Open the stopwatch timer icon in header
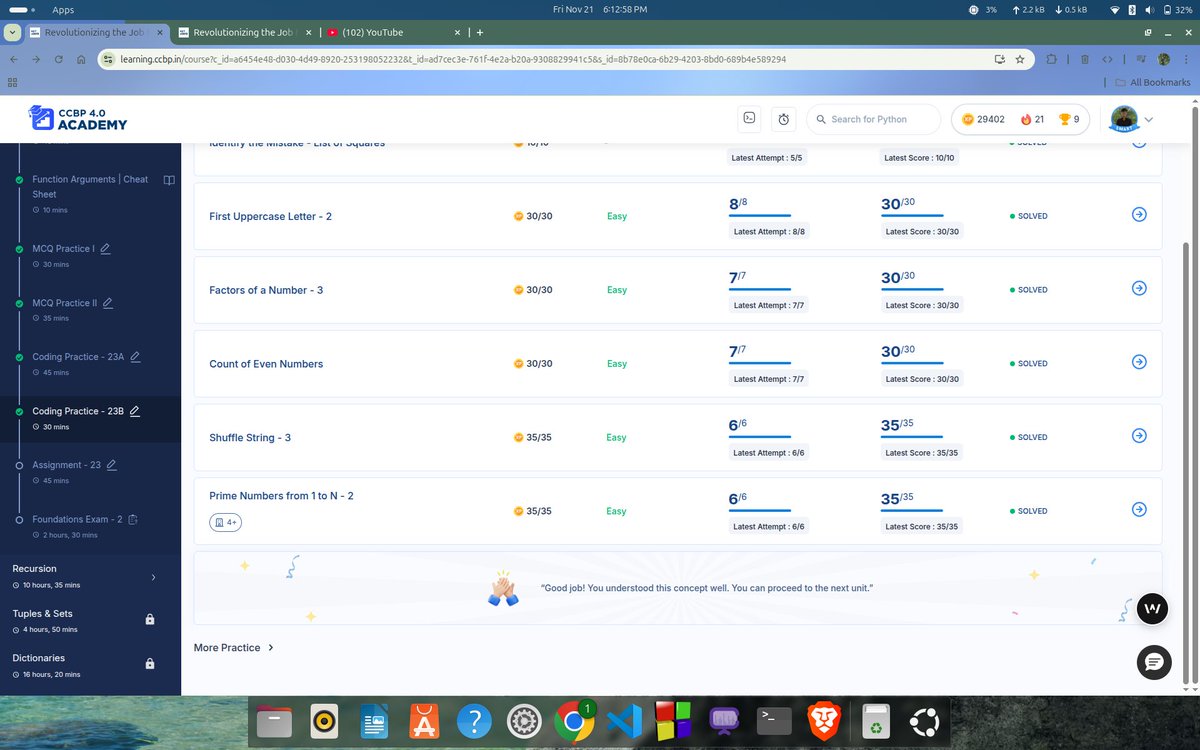 (784, 119)
